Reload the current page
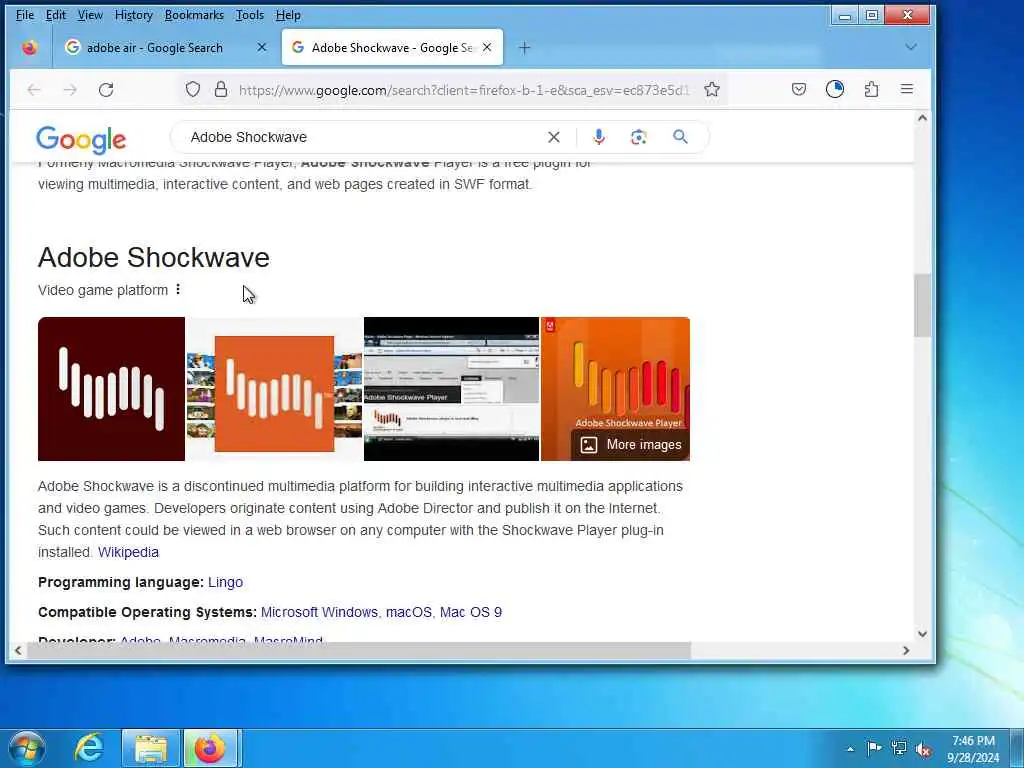 click(106, 89)
